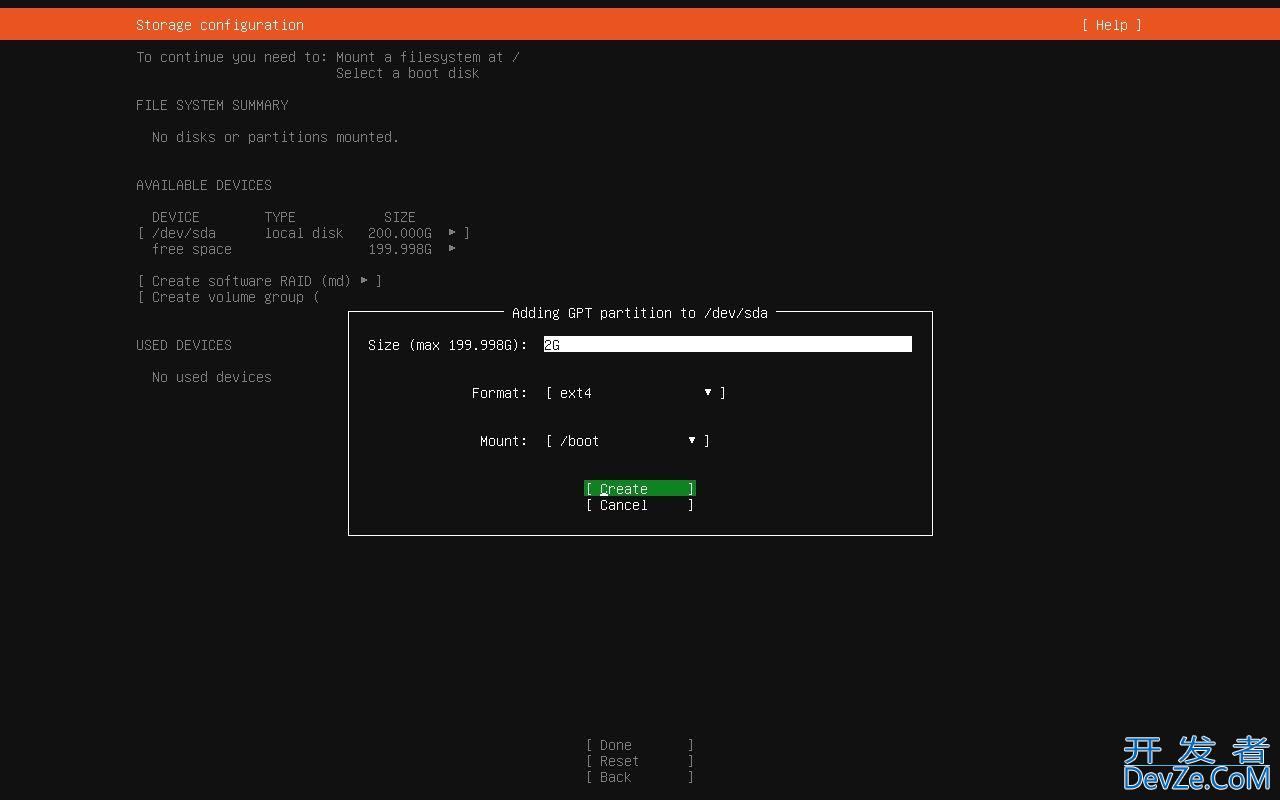Screen dimensions: 1280x800
Task: Open the Mount /boot dropdown
Action: coord(628,441)
